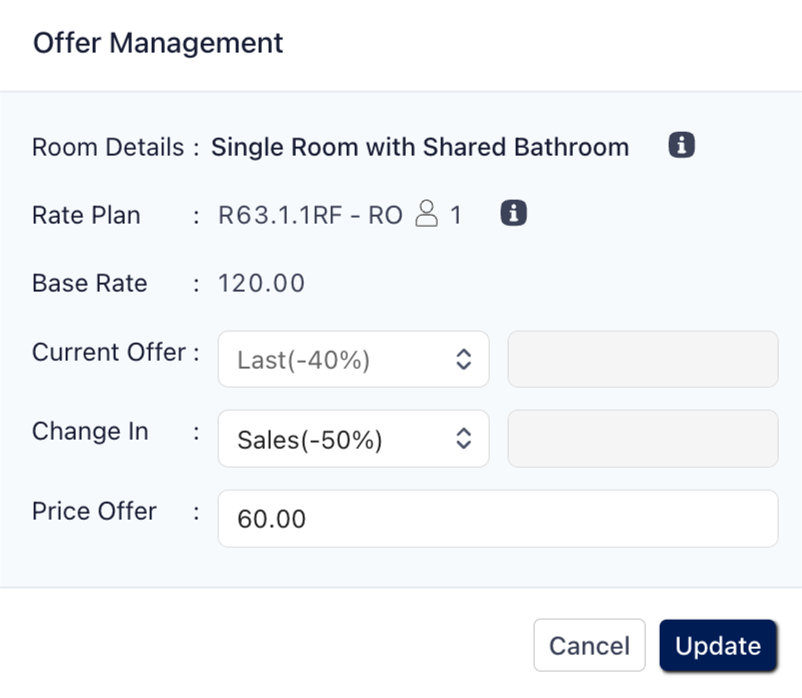Image resolution: width=802 pixels, height=698 pixels.
Task: Click the Price Offer label
Action: (94, 512)
